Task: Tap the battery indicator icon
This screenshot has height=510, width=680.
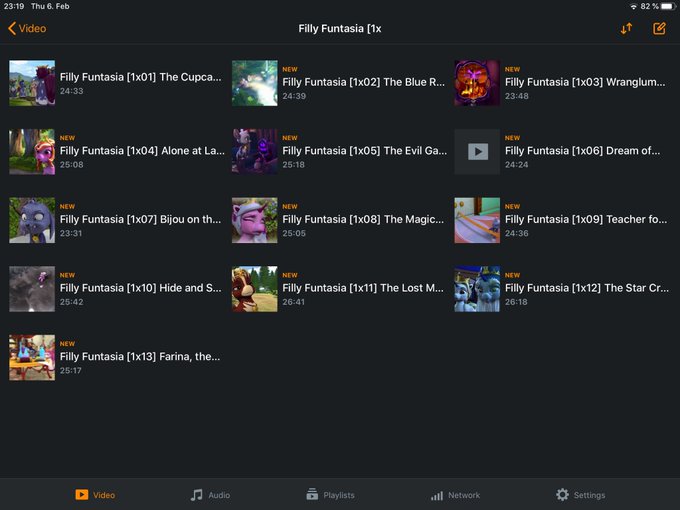Action: tap(668, 7)
